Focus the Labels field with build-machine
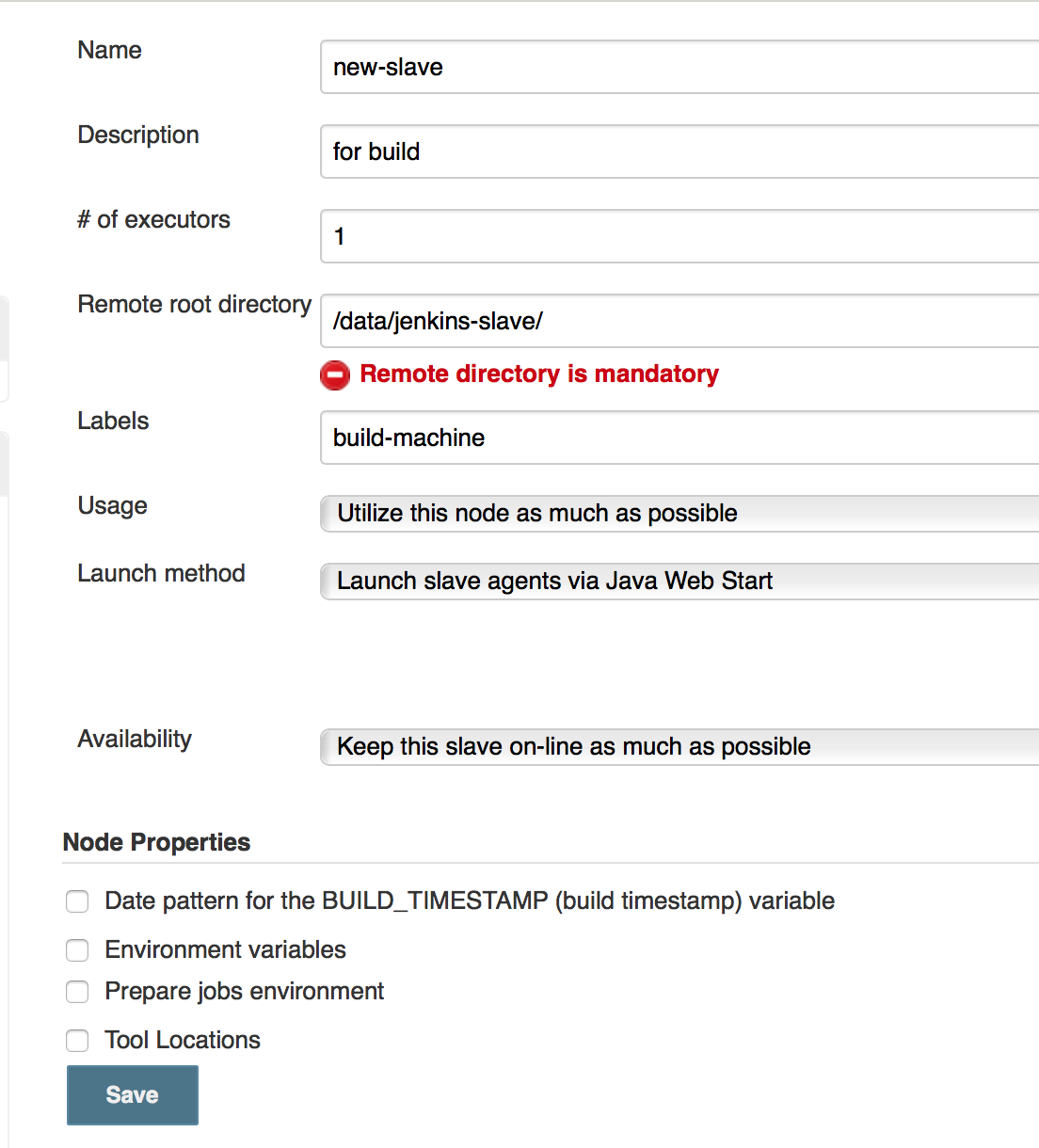 tap(679, 438)
